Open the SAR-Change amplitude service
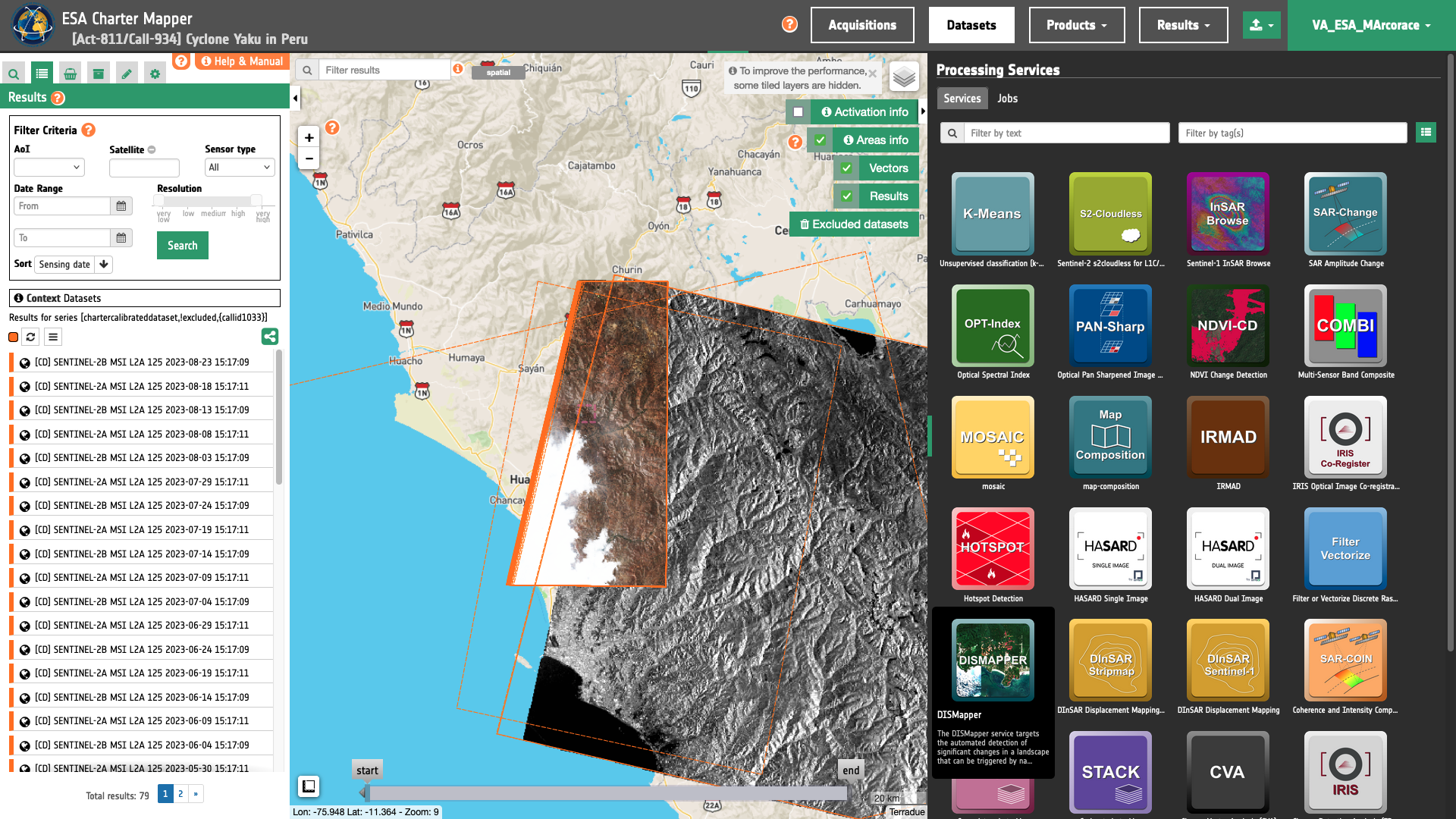1456x819 pixels. pos(1345,214)
